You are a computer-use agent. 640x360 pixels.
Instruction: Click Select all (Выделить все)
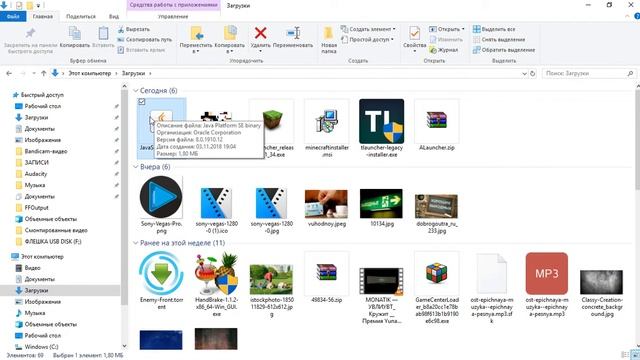pos(494,29)
